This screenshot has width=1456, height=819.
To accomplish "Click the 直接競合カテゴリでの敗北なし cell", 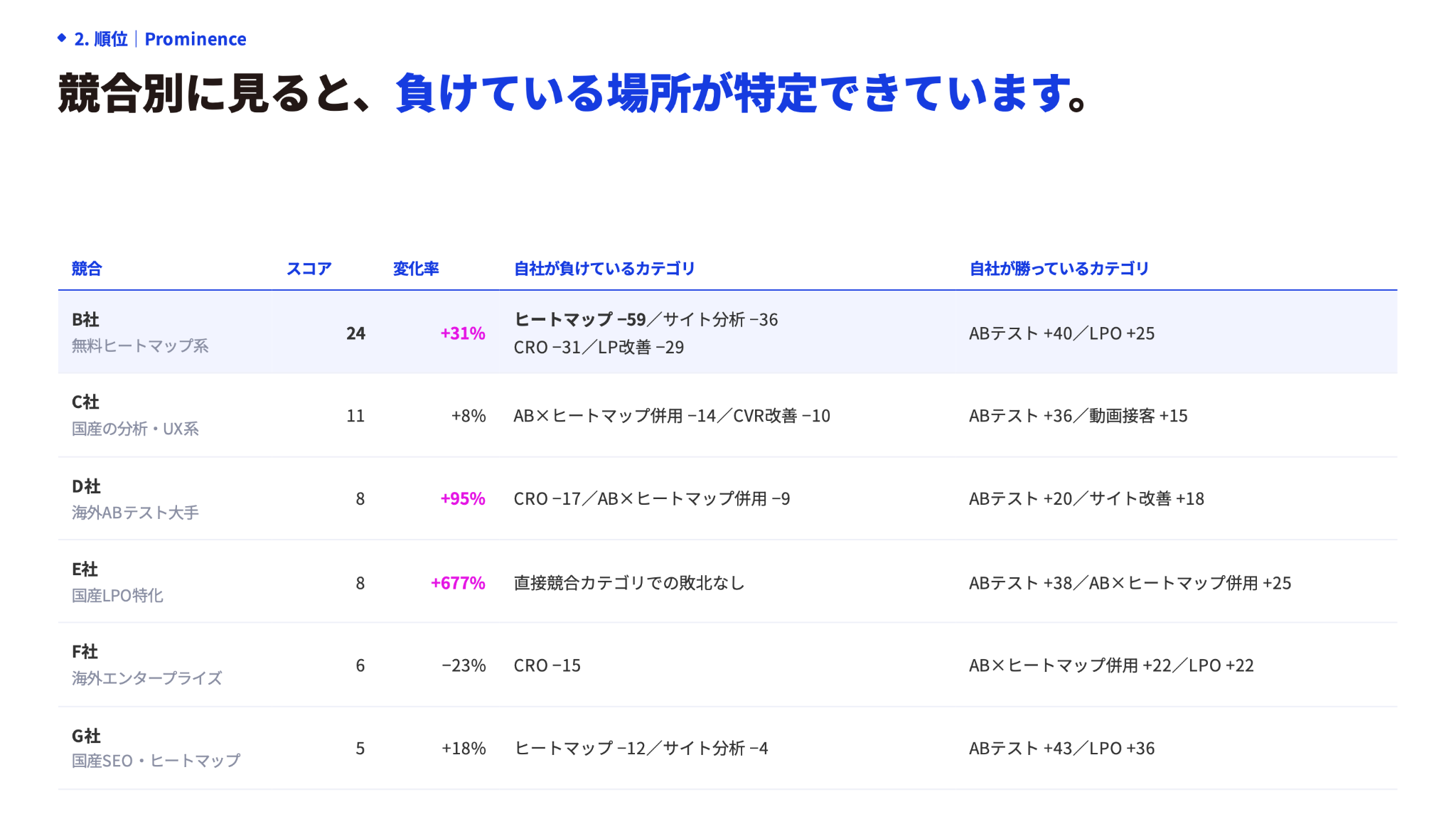I will pyautogui.click(x=629, y=583).
